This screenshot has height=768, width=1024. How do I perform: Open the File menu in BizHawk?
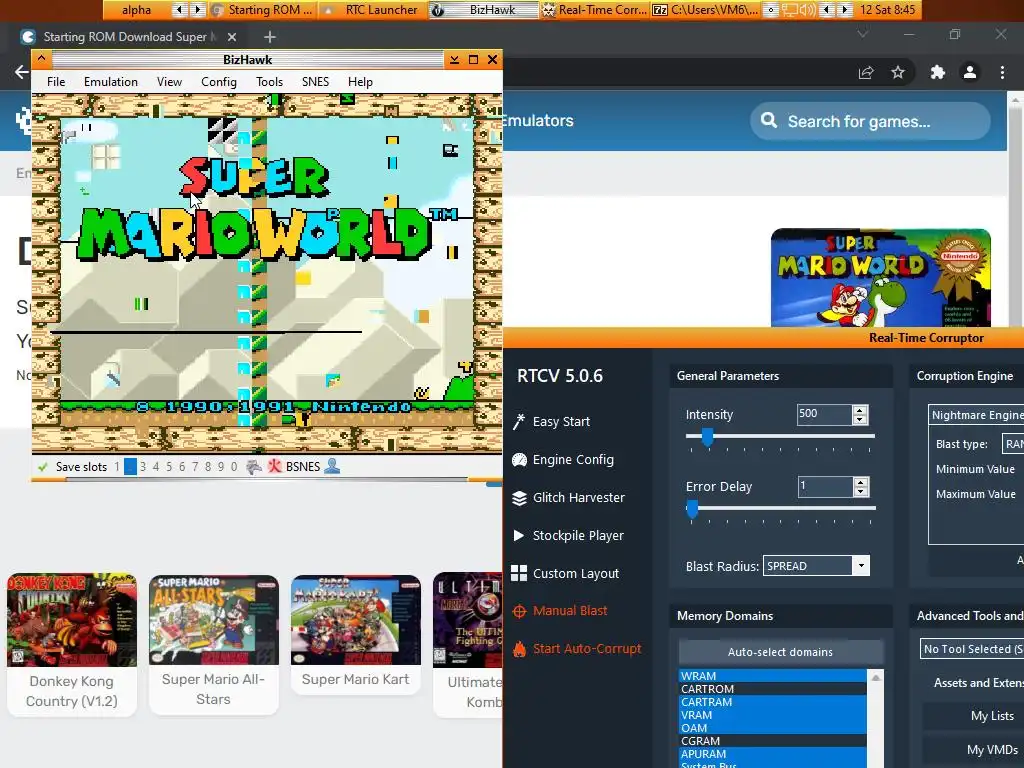pyautogui.click(x=56, y=82)
